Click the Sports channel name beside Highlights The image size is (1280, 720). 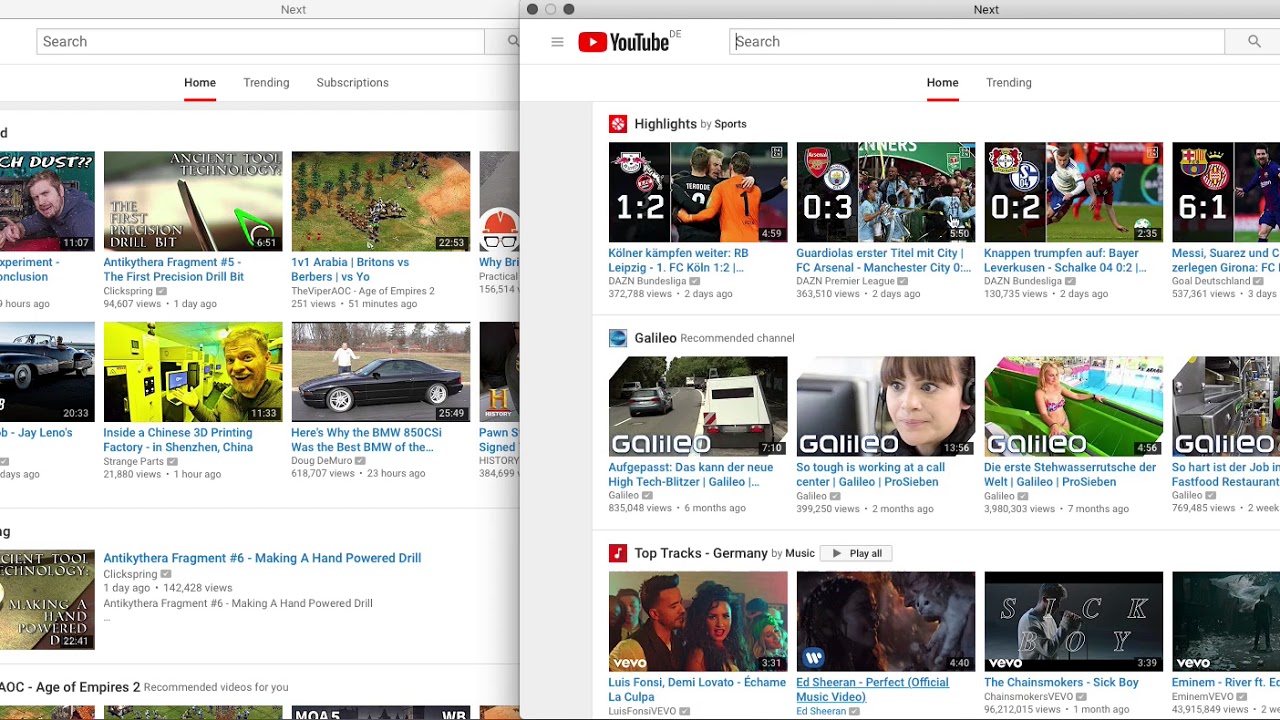point(730,124)
